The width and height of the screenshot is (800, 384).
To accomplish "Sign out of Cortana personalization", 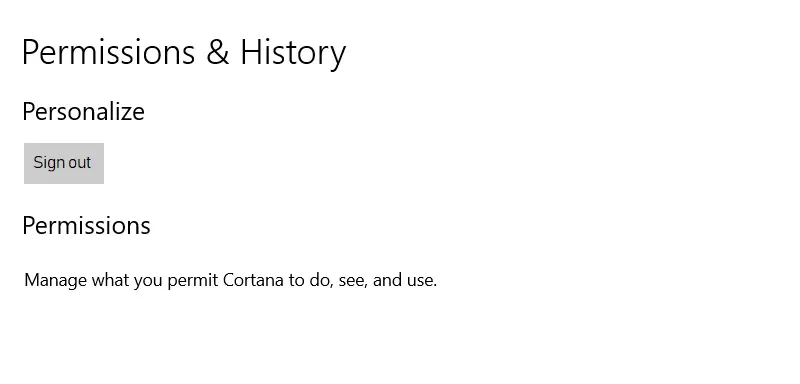I will point(64,163).
